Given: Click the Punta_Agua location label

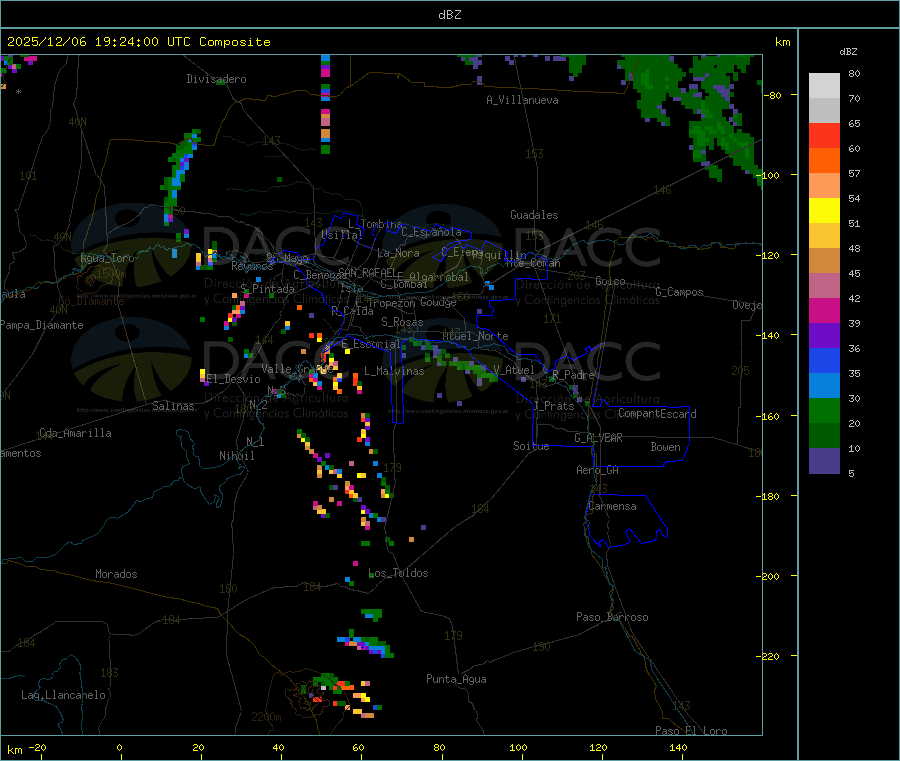Looking at the screenshot, I should (456, 679).
